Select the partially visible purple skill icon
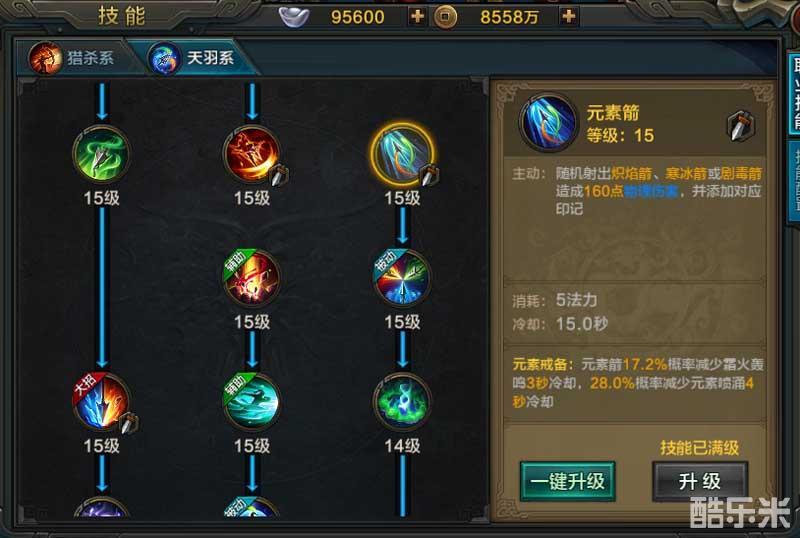 pos(101,506)
